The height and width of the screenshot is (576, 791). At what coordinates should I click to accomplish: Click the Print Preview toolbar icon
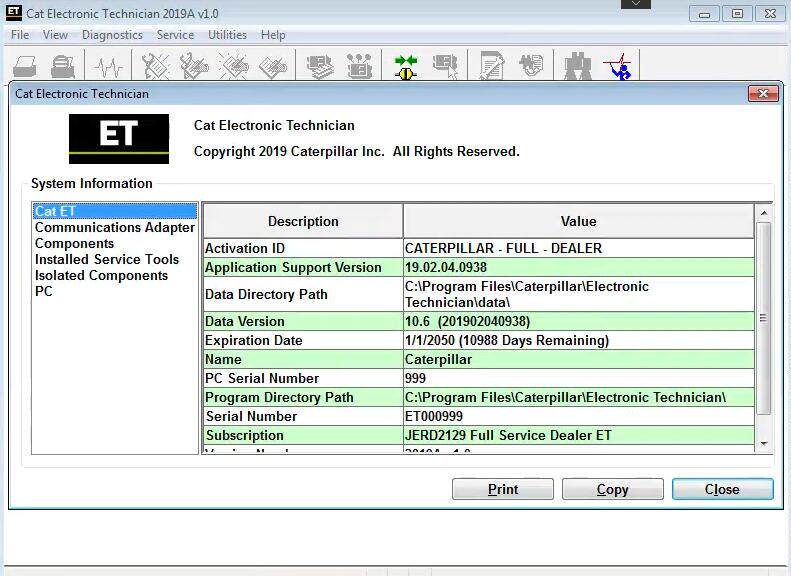pos(63,66)
